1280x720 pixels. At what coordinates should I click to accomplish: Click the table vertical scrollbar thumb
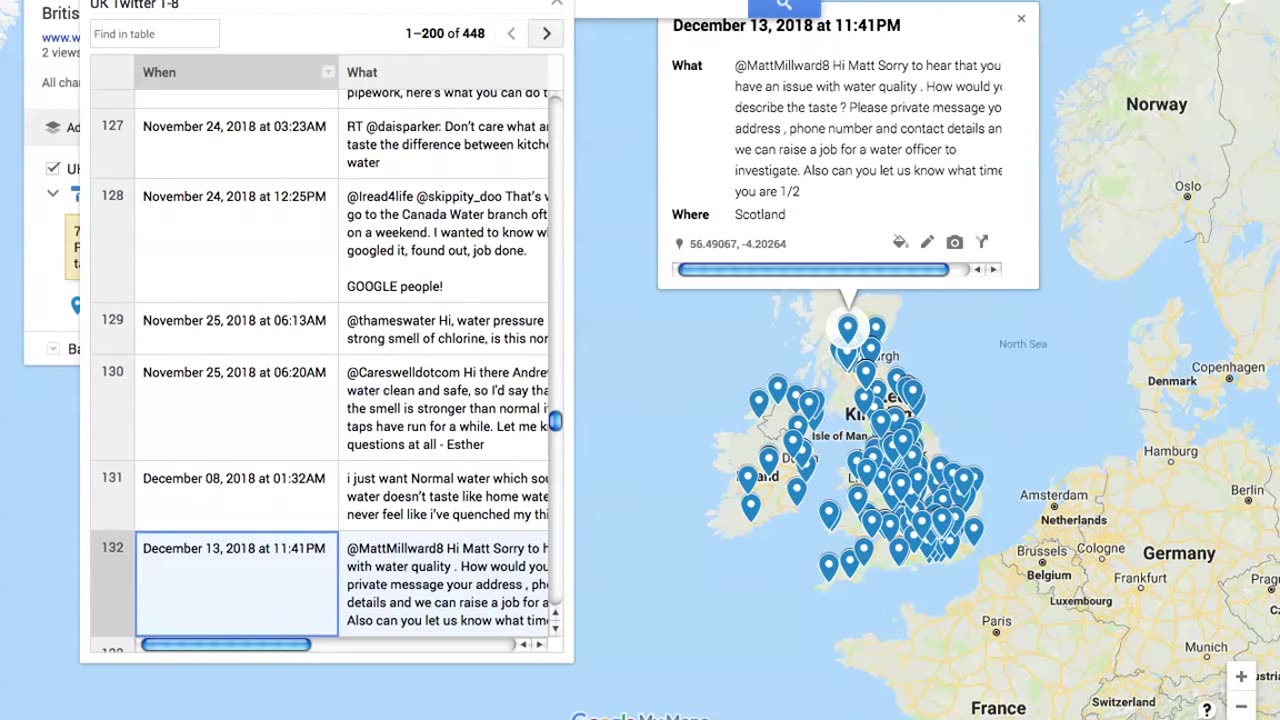[x=555, y=421]
